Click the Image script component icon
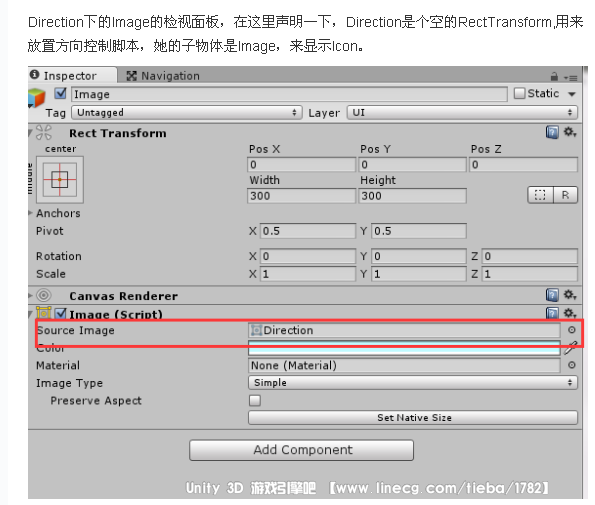The width and height of the screenshot is (595, 505). (44, 313)
